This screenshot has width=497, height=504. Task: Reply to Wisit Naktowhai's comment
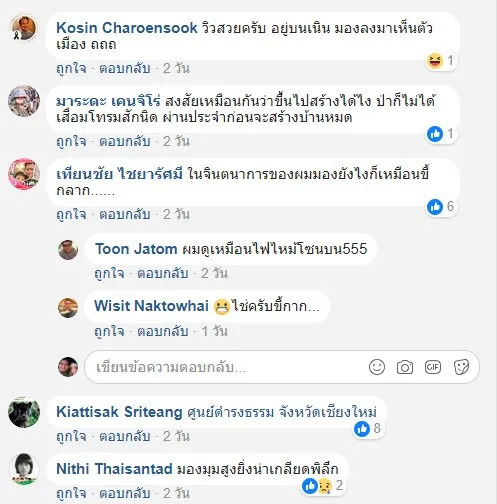pyautogui.click(x=163, y=331)
